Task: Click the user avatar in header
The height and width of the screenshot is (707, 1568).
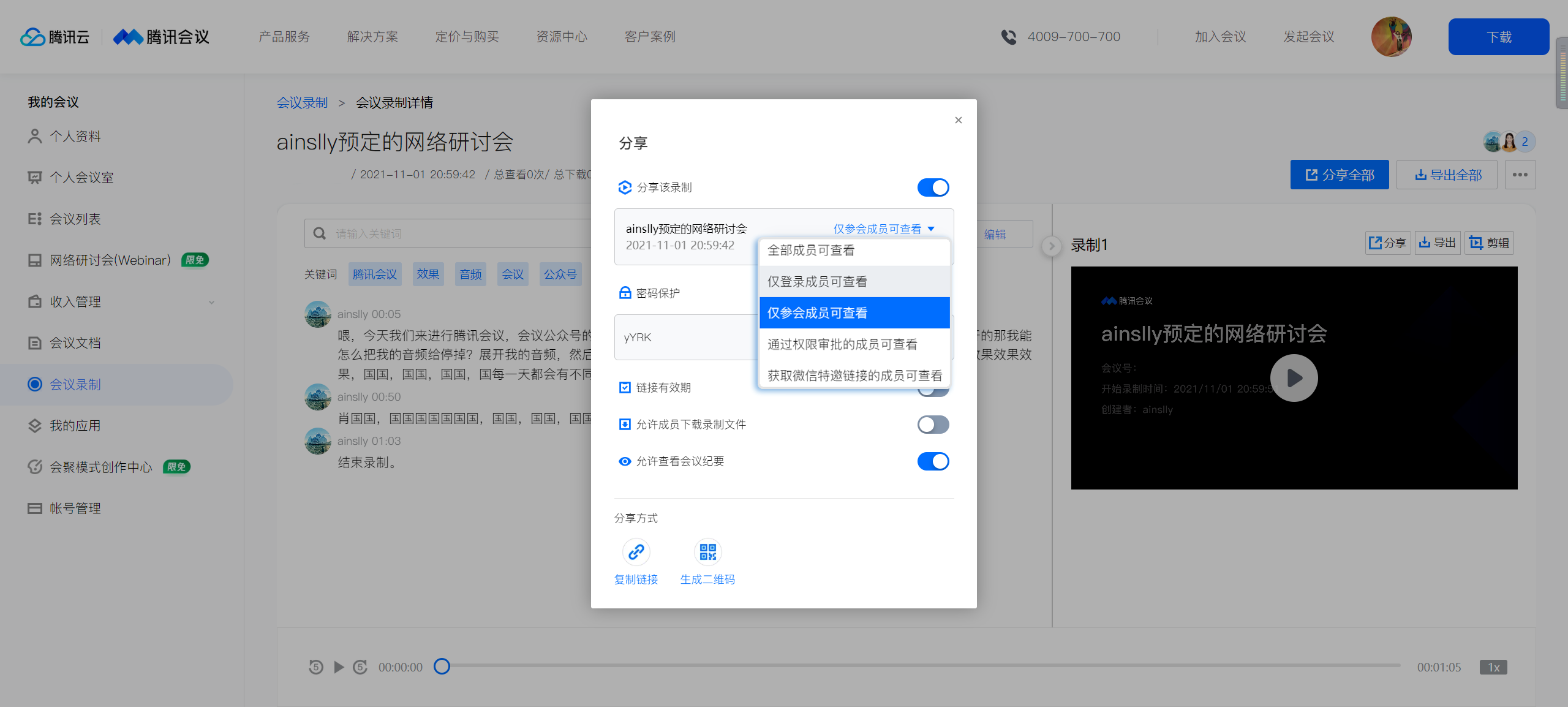Action: (1391, 37)
